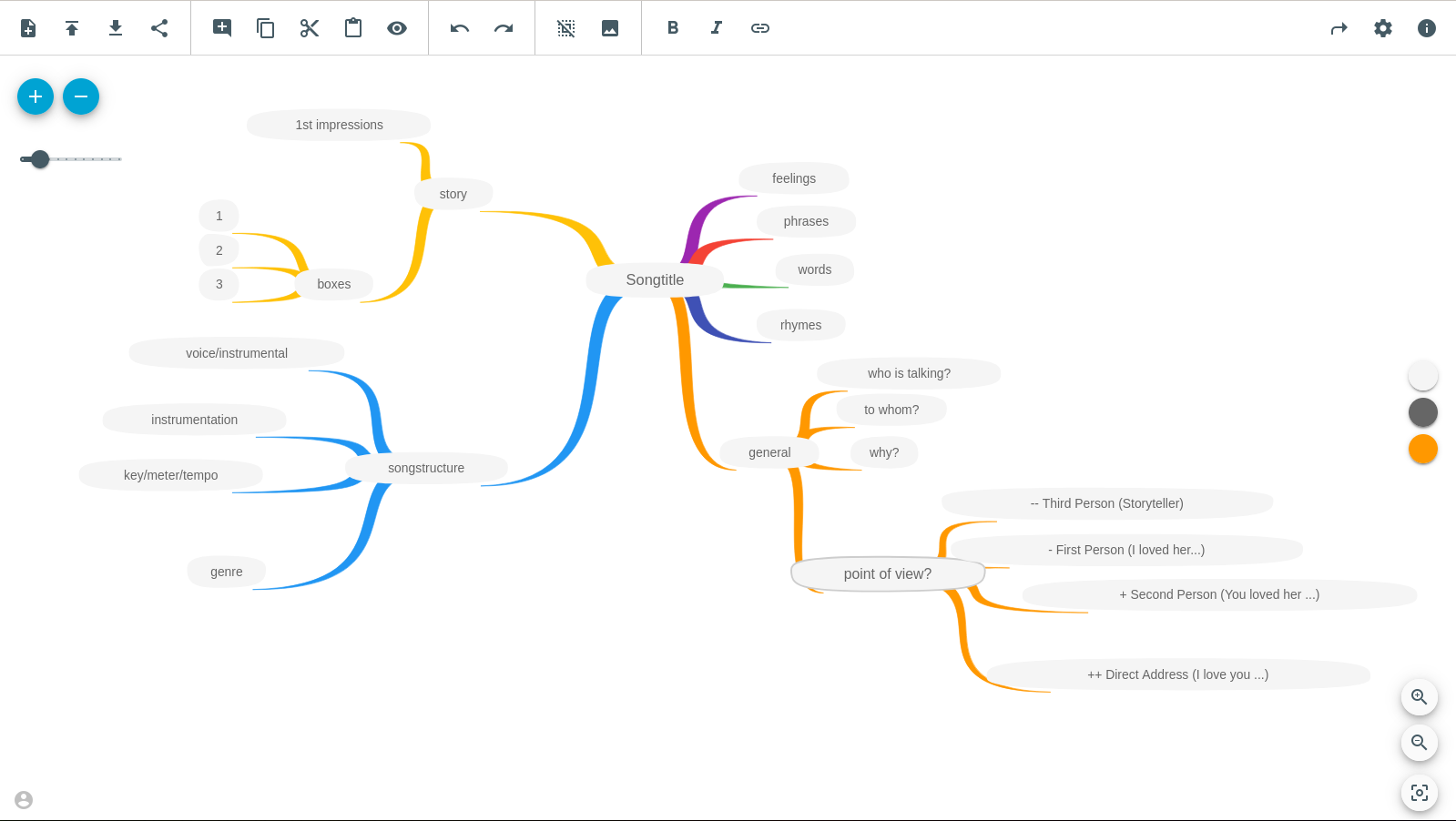Undo the last action
Screen dimensions: 1456x821
click(x=460, y=28)
